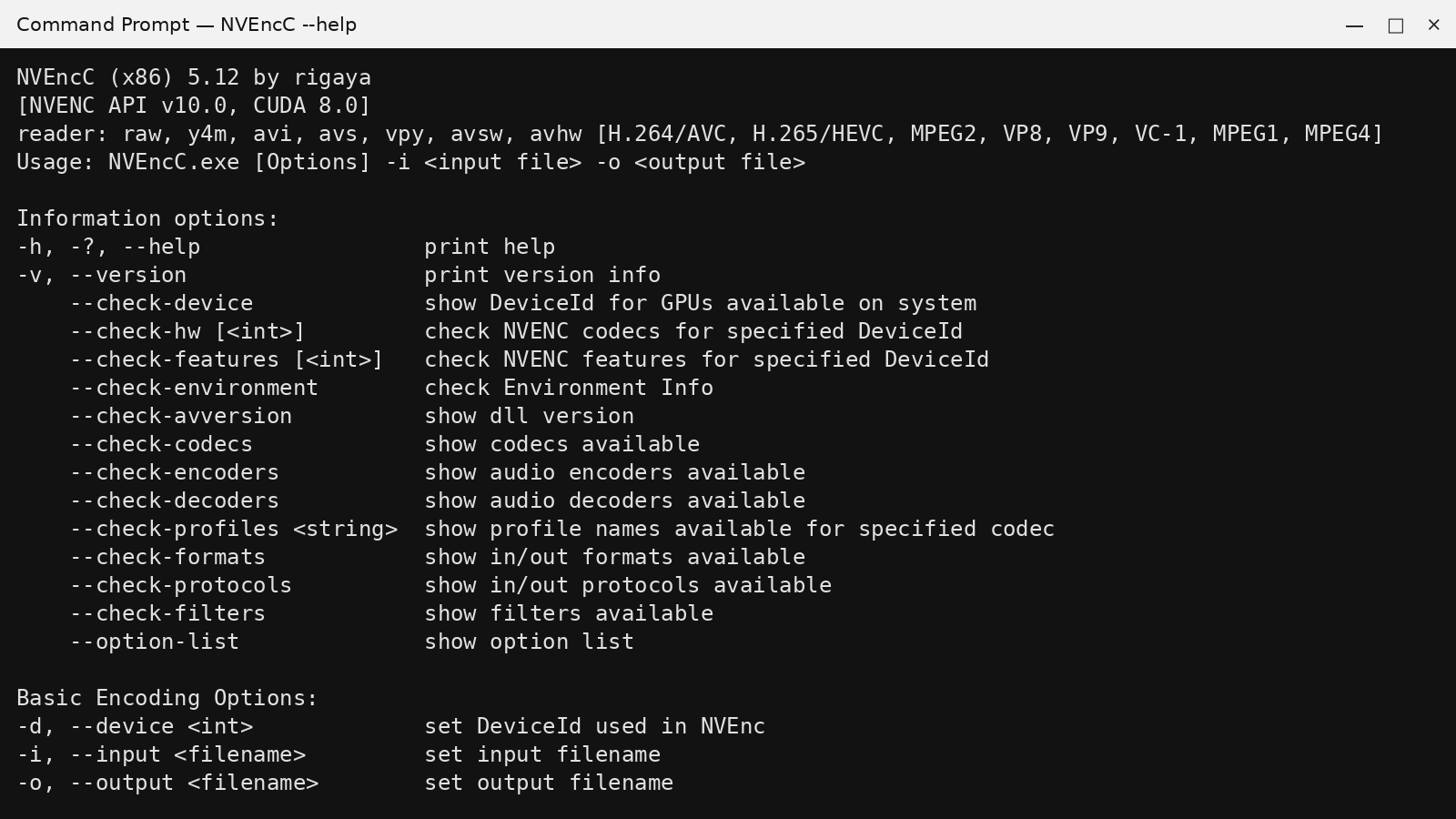Click the '-o, --output <filename>' option
Image resolution: width=1456 pixels, height=819 pixels.
[x=167, y=783]
